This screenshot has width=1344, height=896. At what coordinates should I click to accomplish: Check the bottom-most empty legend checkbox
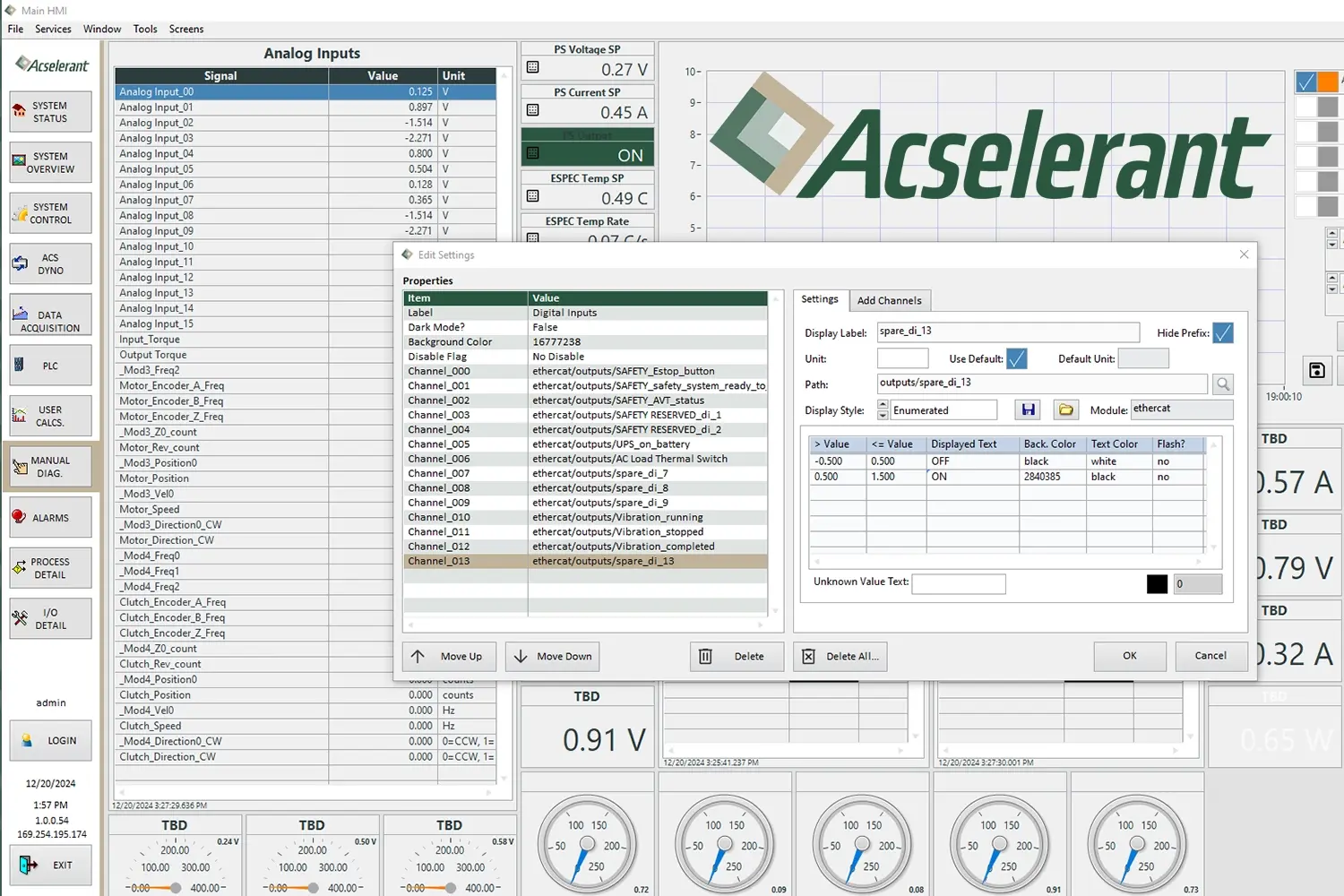(x=1306, y=206)
